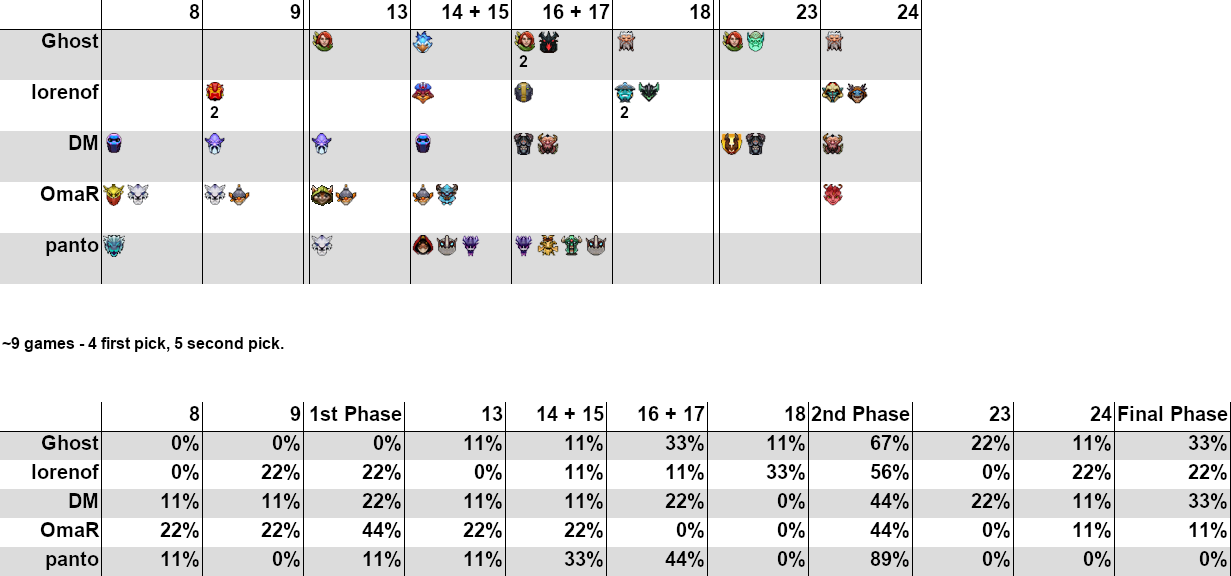Image resolution: width=1231 pixels, height=576 pixels.
Task: Click OmaR's blue horned hero icon under 14 + 15
Action: click(x=446, y=194)
